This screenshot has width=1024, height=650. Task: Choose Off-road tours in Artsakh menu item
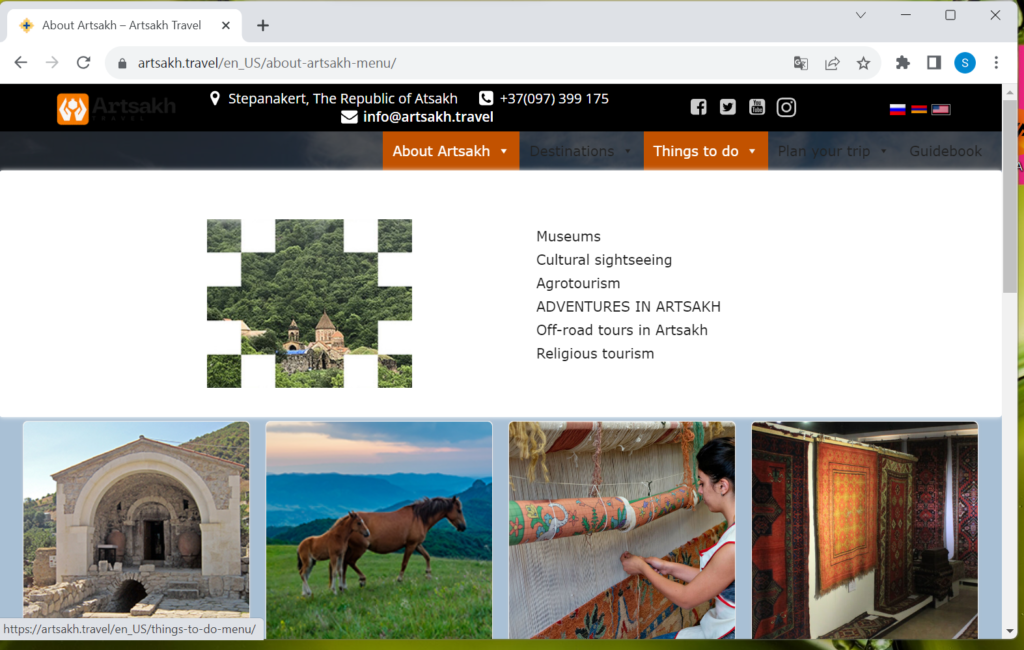click(621, 330)
